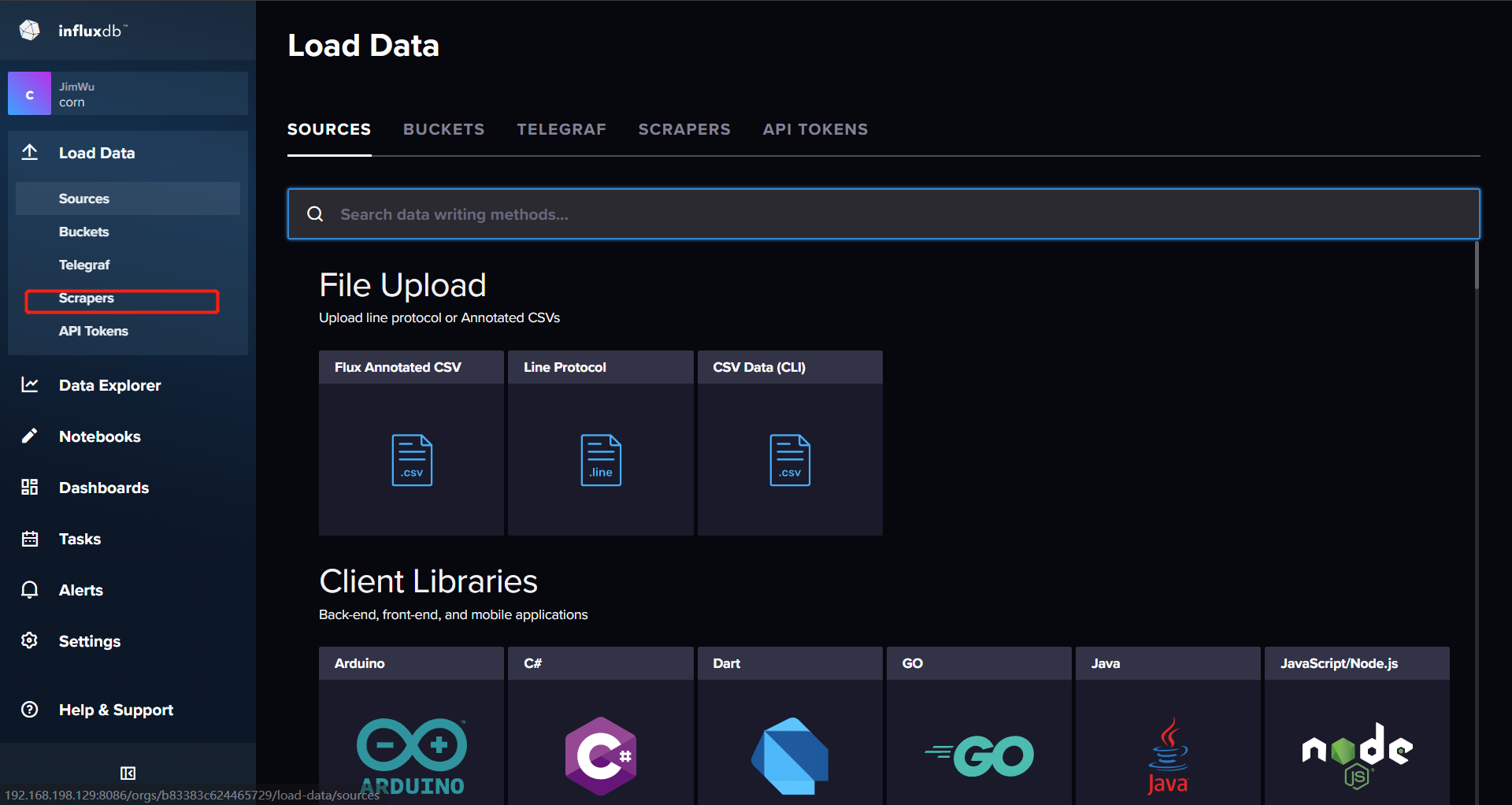Image resolution: width=1512 pixels, height=805 pixels.
Task: Click the Dashboards grid icon
Action: (x=30, y=487)
